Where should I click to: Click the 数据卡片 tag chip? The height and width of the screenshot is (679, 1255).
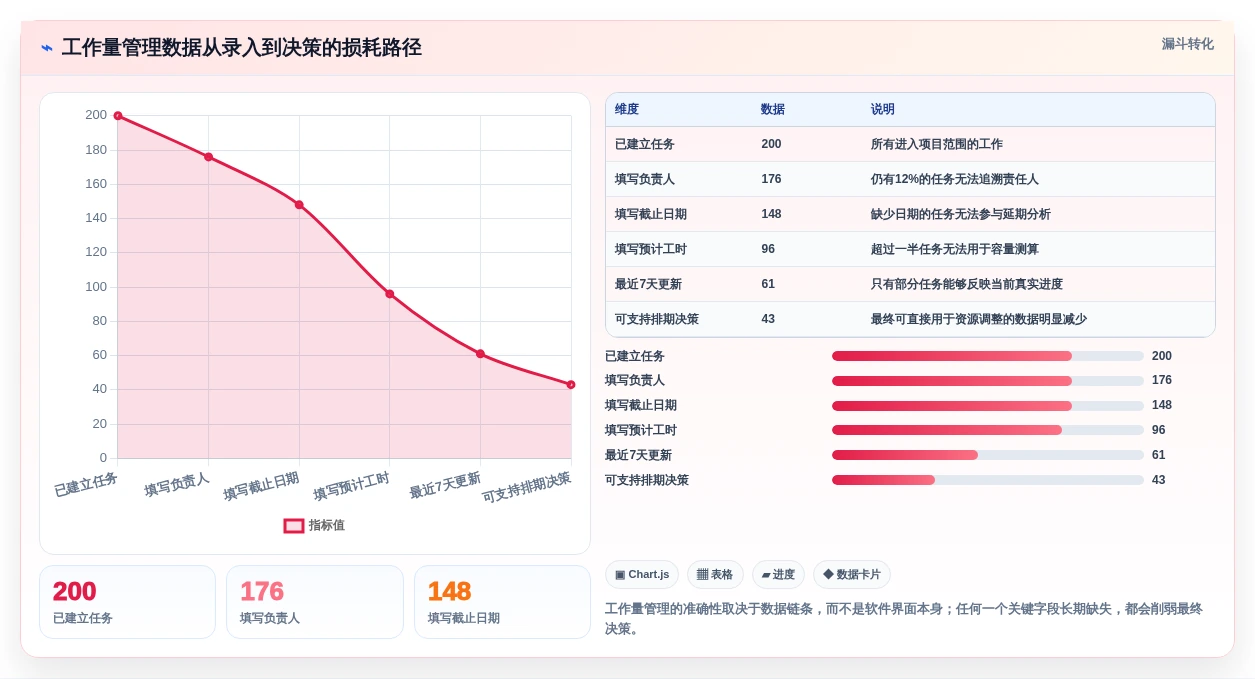[x=852, y=574]
